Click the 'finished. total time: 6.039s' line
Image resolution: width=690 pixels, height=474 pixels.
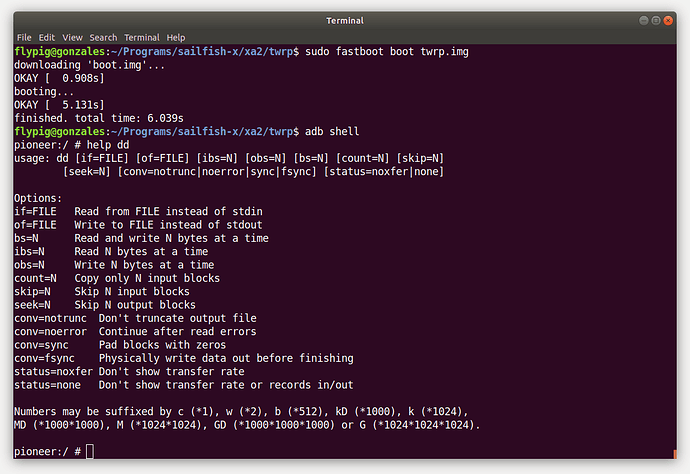tap(99, 118)
